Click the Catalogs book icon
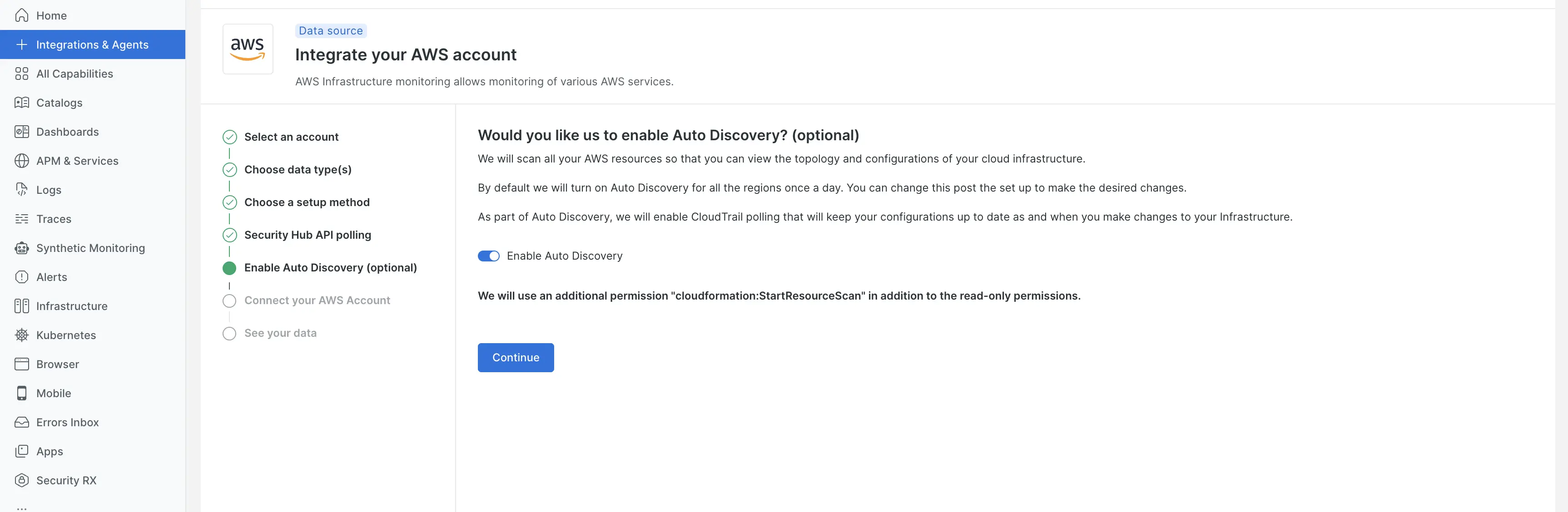This screenshot has width=1568, height=512. (22, 103)
